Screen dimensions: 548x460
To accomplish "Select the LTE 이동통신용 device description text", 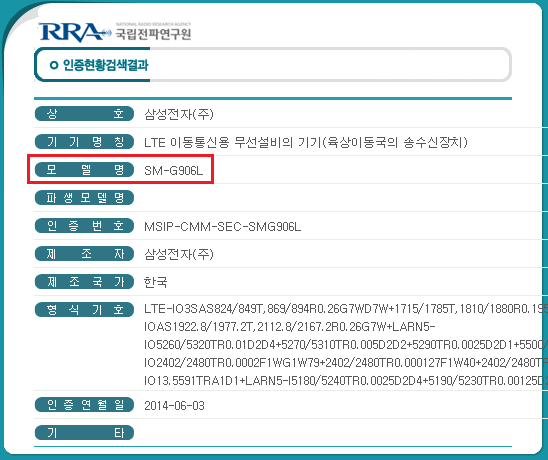I will point(306,142).
